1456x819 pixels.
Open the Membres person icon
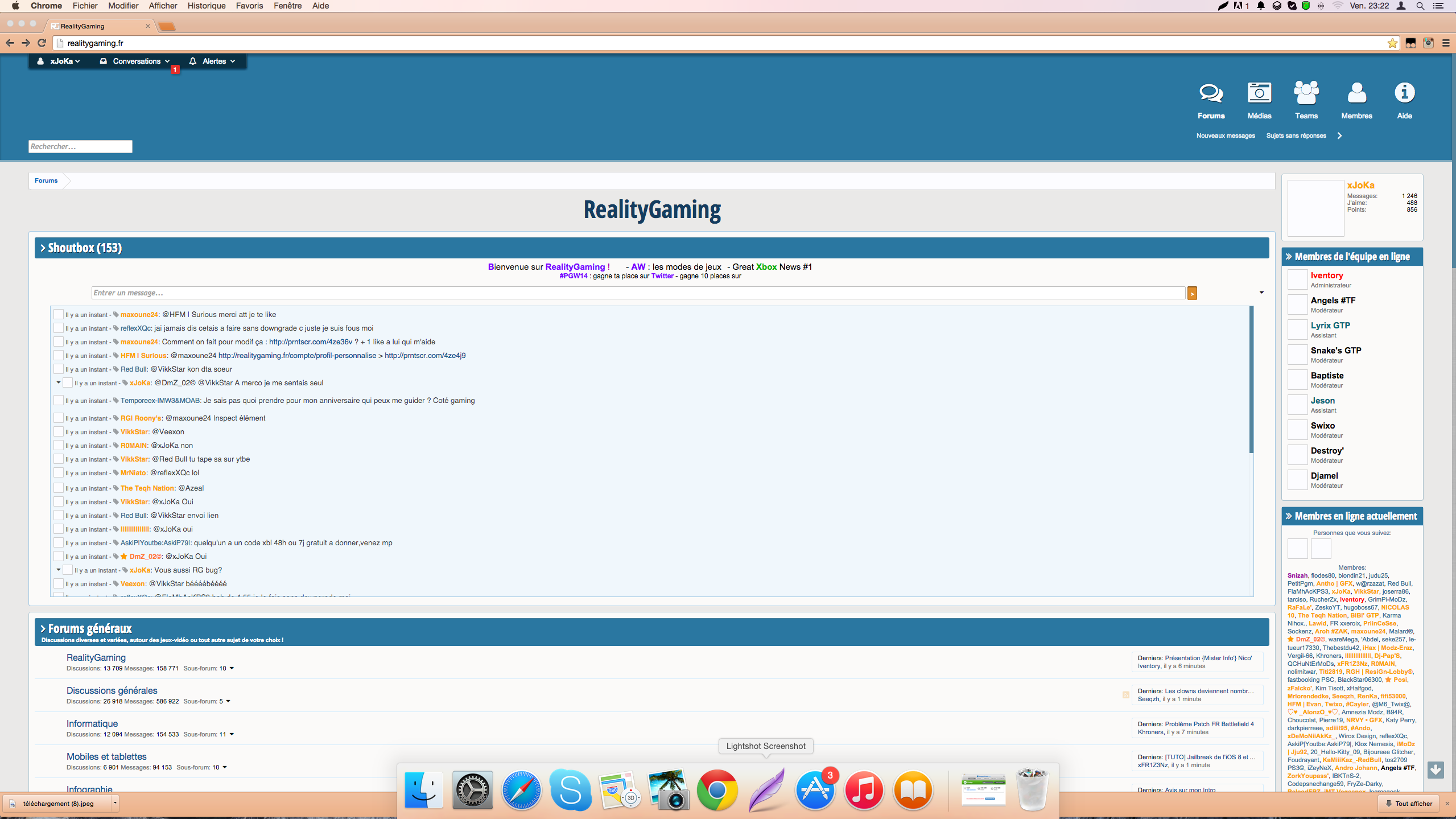(1356, 93)
